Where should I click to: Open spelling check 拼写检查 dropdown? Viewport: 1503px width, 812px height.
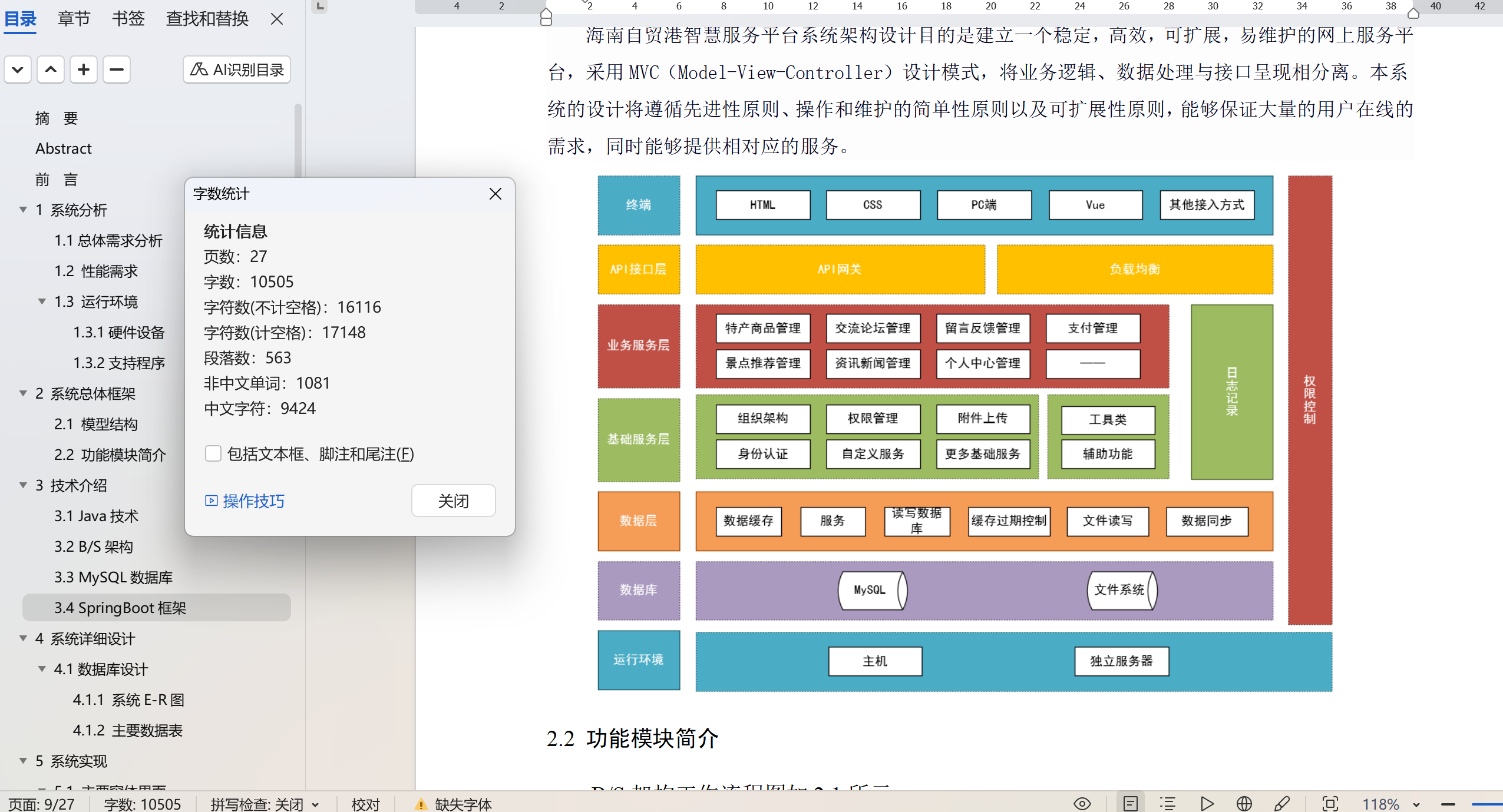(x=316, y=804)
